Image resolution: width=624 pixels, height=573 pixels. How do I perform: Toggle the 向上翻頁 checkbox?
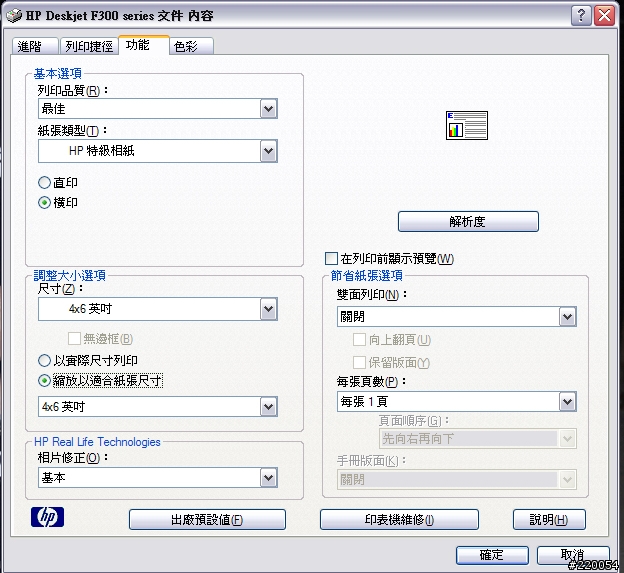(359, 339)
